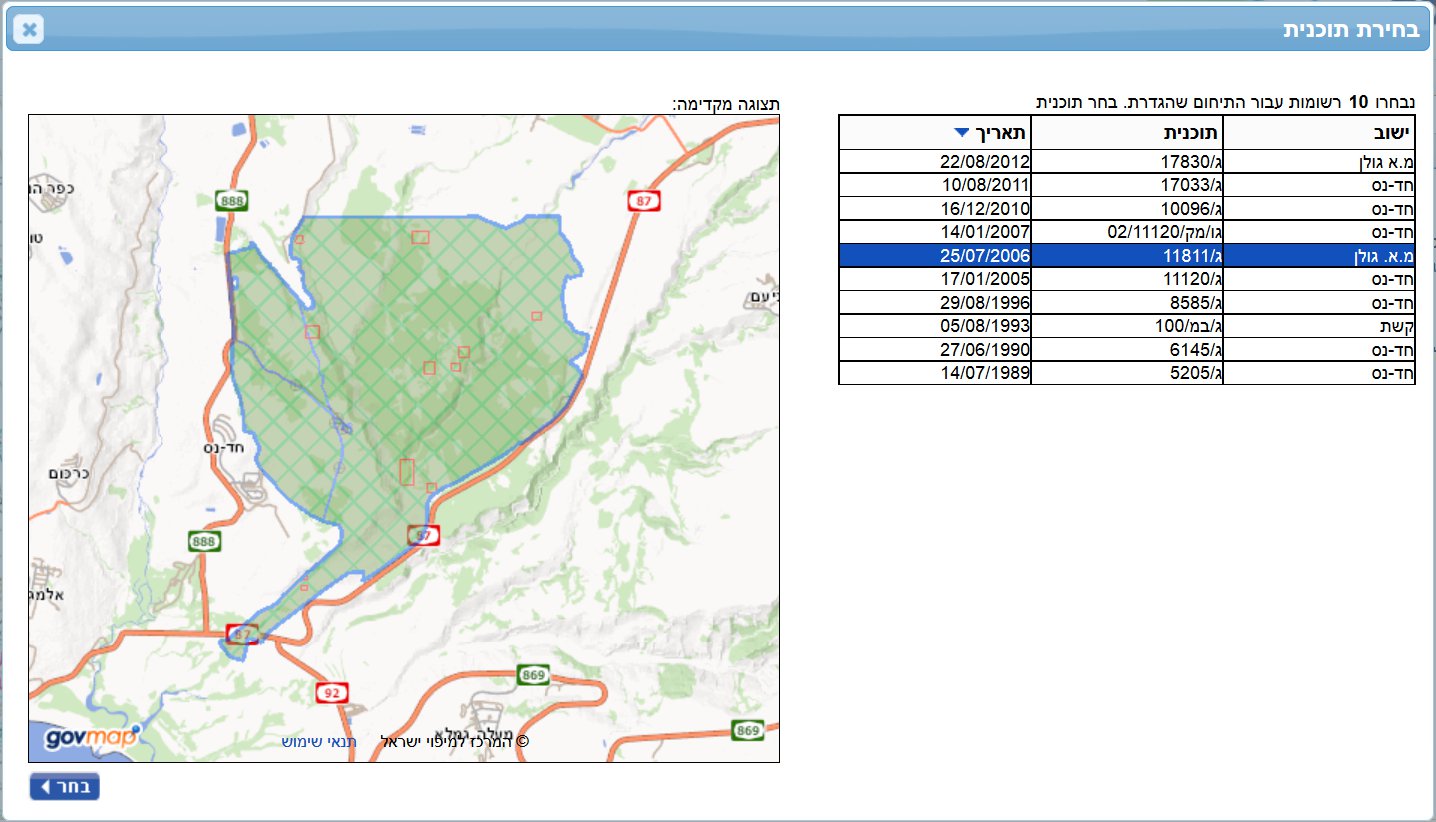Screen dimensions: 1436x822
Task: Select the plan row ג/17033
Action: tap(1126, 185)
